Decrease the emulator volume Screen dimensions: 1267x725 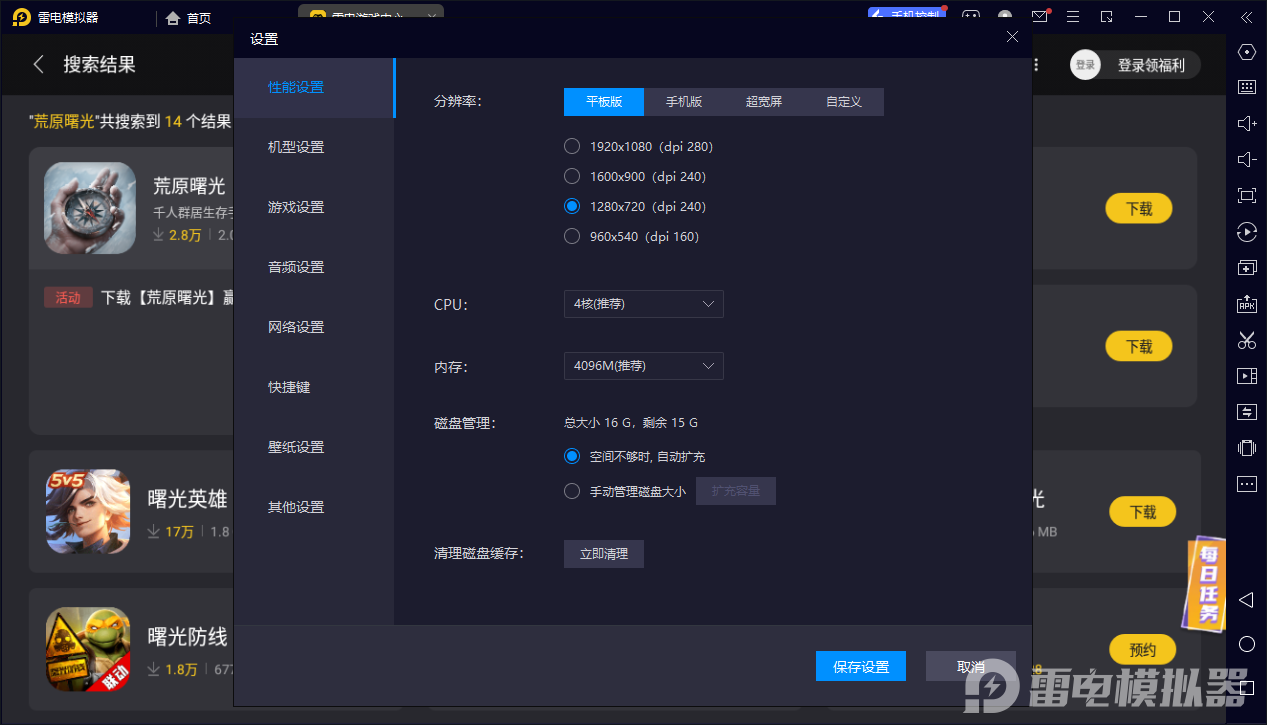[1246, 159]
